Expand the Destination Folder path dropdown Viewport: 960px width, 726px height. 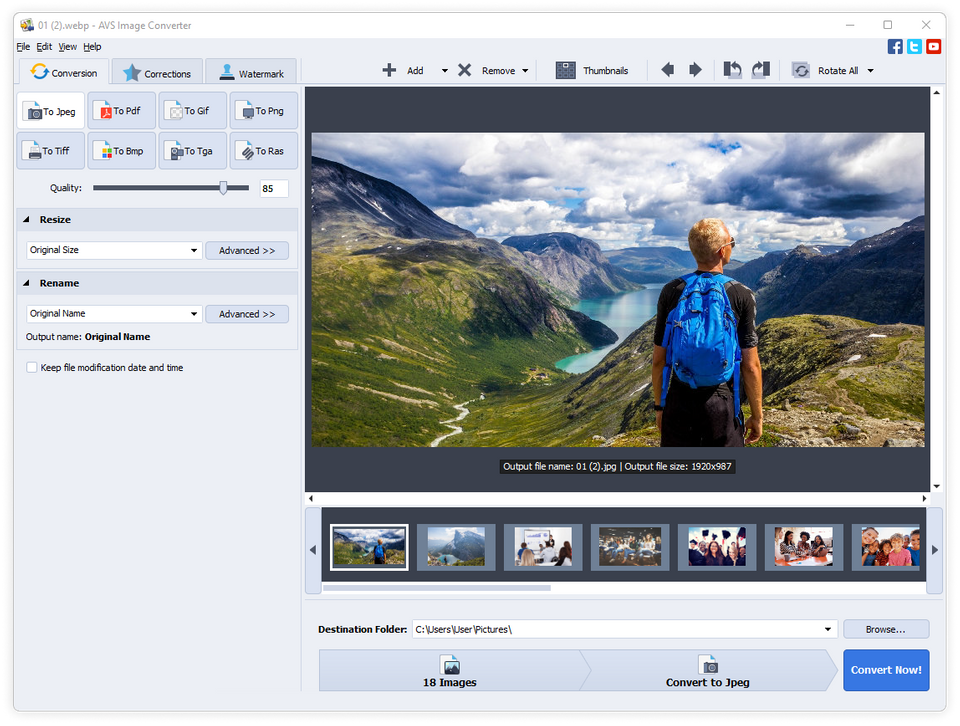pyautogui.click(x=828, y=629)
